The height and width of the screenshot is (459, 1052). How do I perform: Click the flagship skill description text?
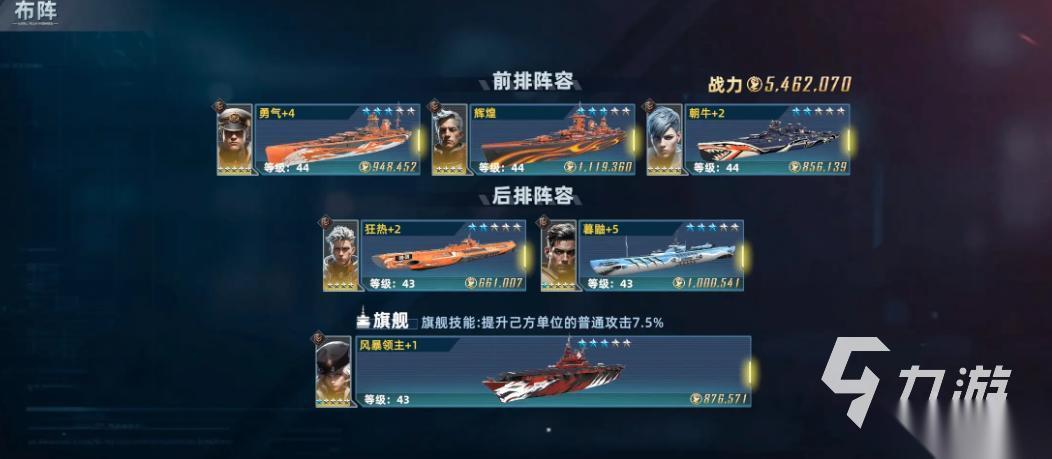[543, 323]
